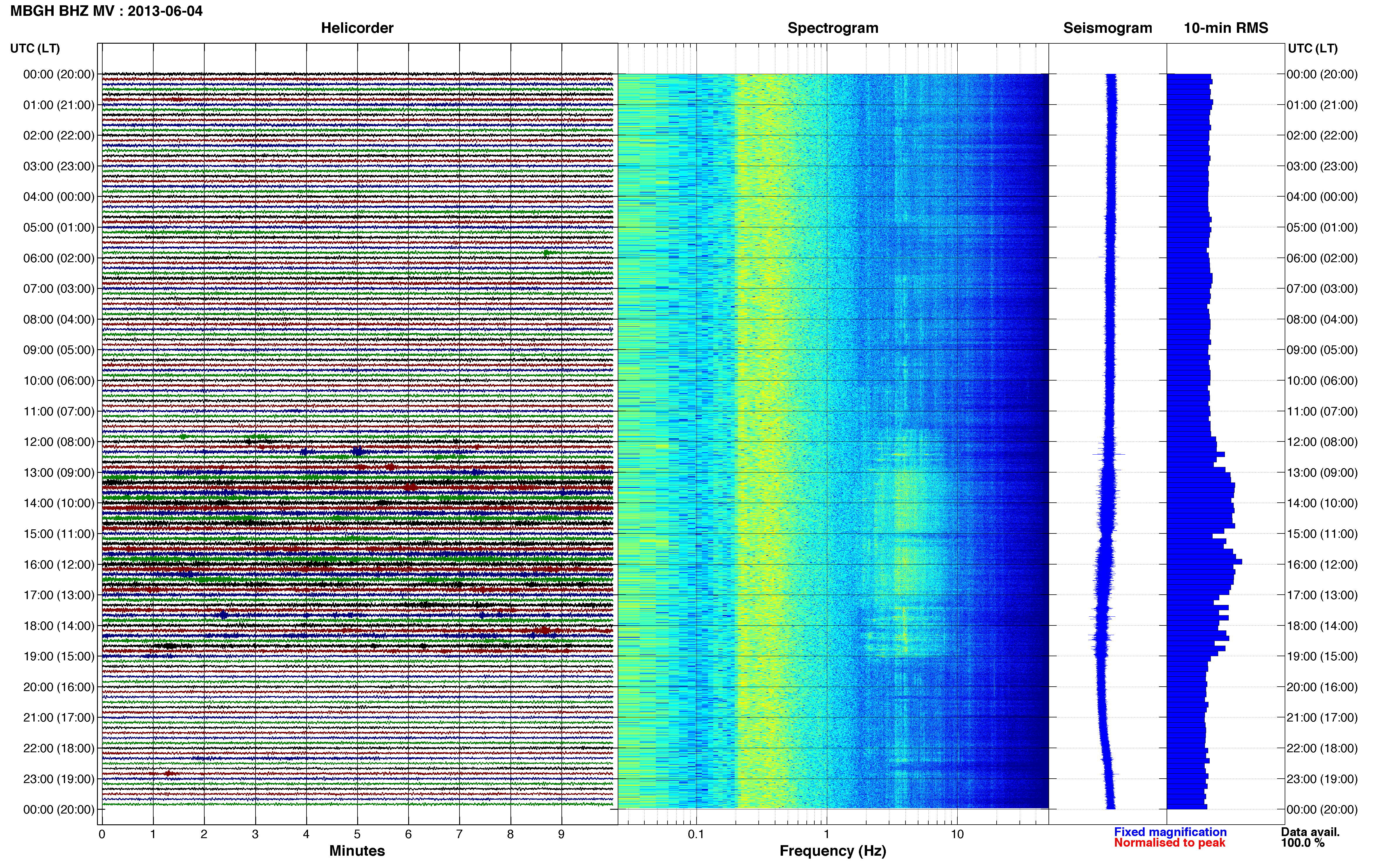Click right time label '07:00 (03:00)'
This screenshot has height=868, width=1389.
[x=1322, y=289]
